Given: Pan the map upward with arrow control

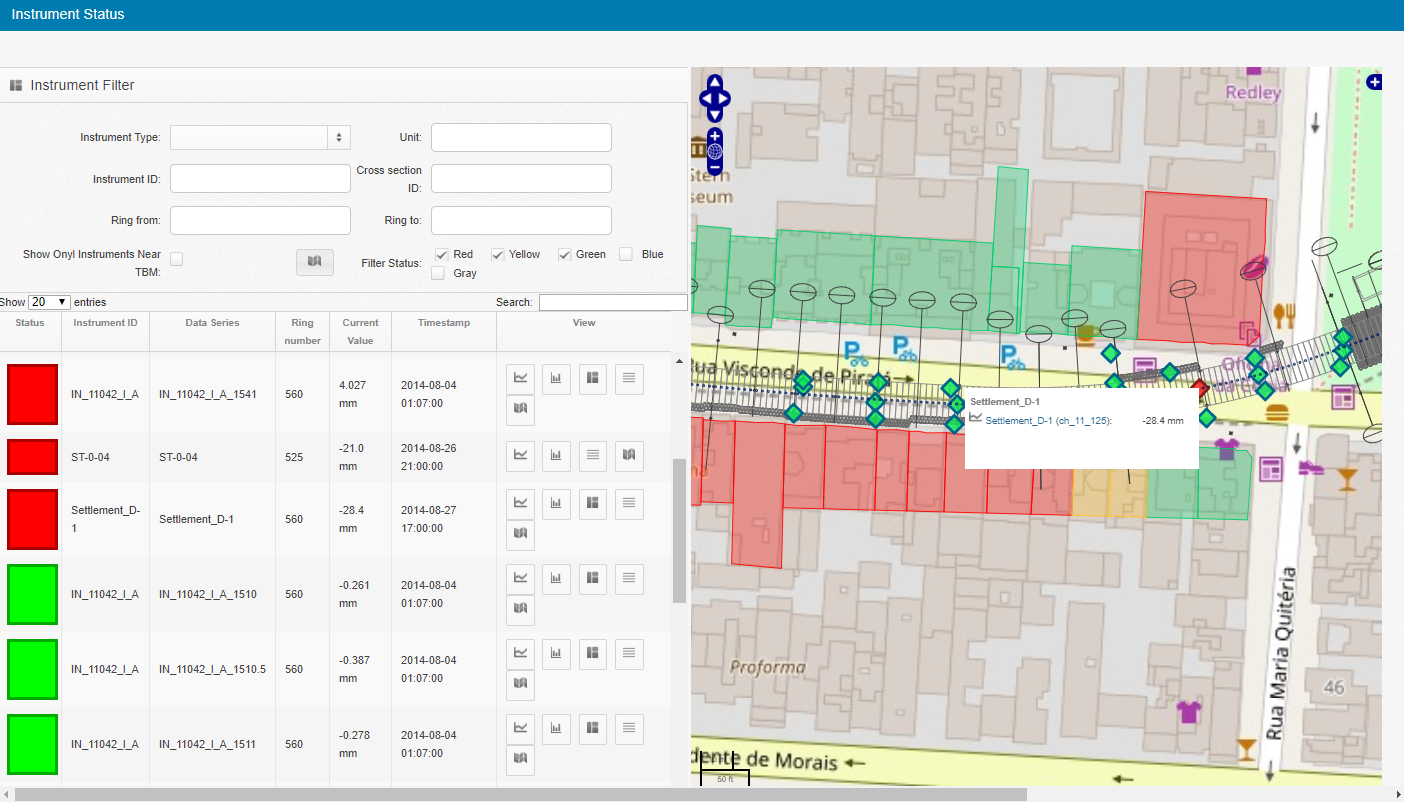Looking at the screenshot, I should (x=715, y=81).
